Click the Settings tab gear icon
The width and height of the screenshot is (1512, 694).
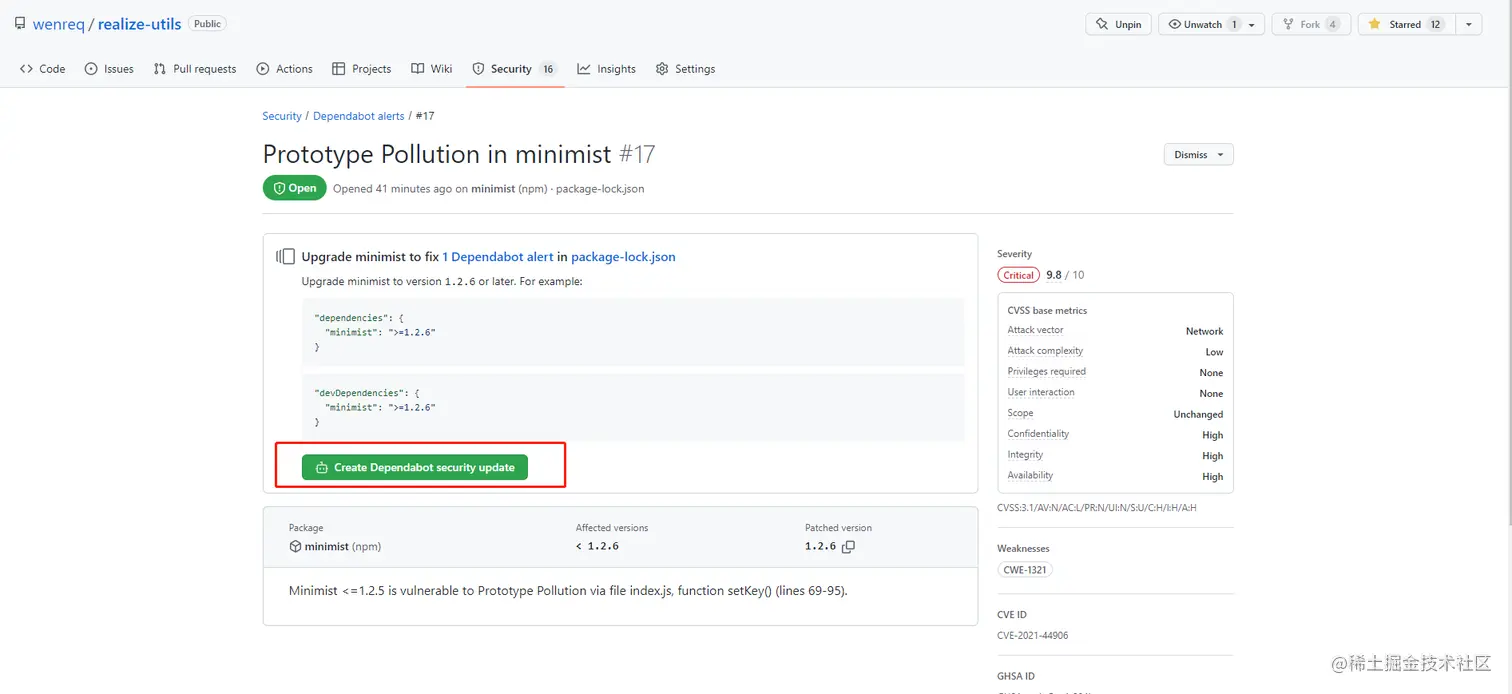tap(662, 69)
